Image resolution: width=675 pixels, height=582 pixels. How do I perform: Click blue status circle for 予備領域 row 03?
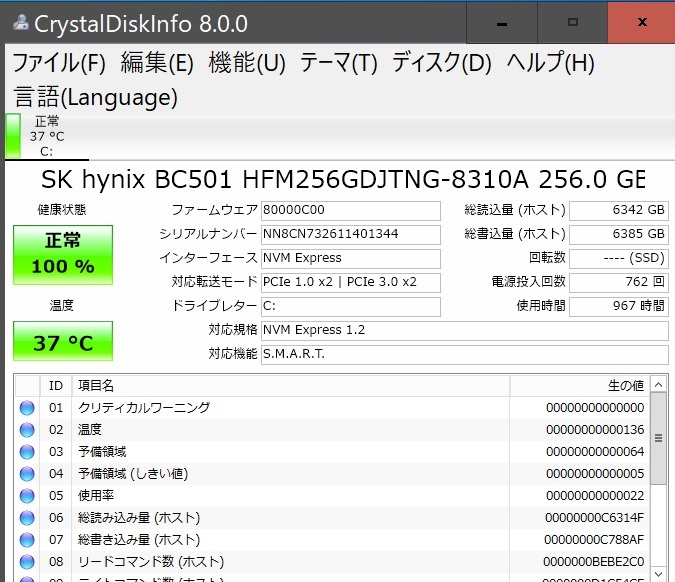click(x=27, y=452)
